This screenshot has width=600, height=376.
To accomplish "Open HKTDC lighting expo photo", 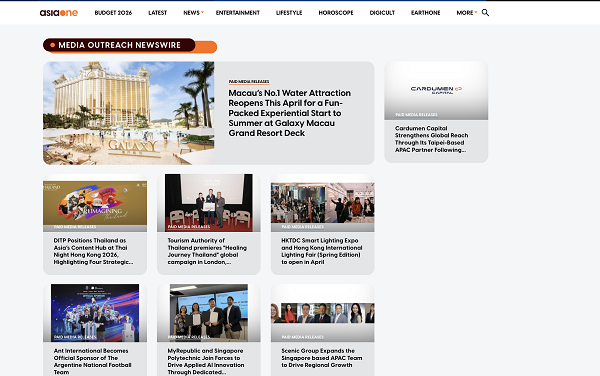I will click(323, 203).
